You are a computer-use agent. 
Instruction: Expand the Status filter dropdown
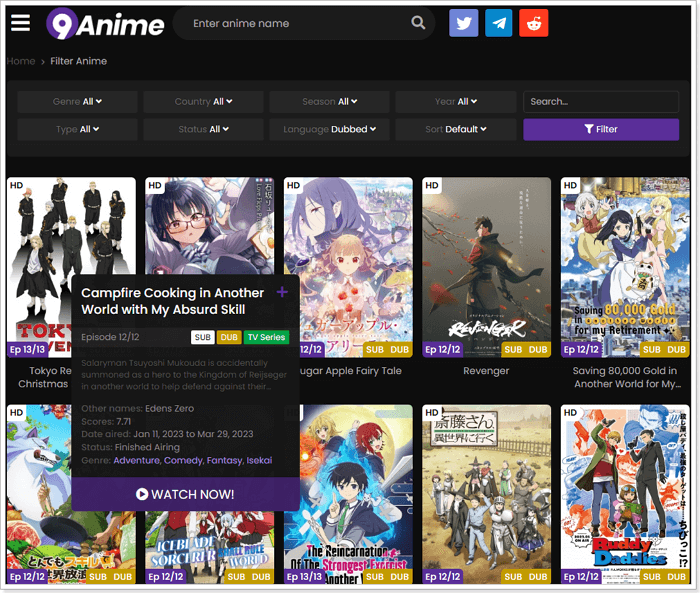point(203,129)
